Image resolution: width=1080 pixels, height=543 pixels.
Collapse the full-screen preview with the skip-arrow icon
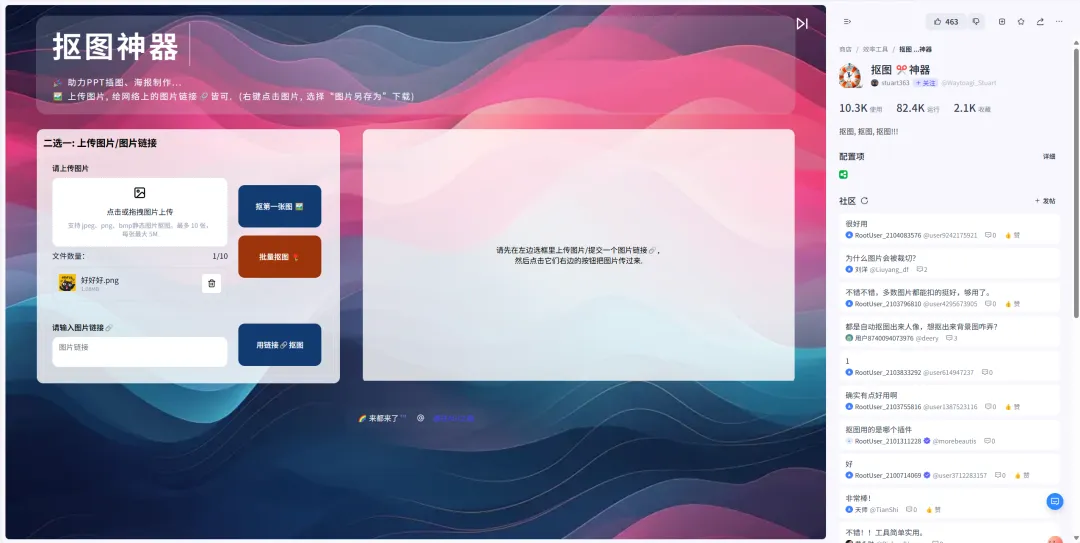pos(802,23)
